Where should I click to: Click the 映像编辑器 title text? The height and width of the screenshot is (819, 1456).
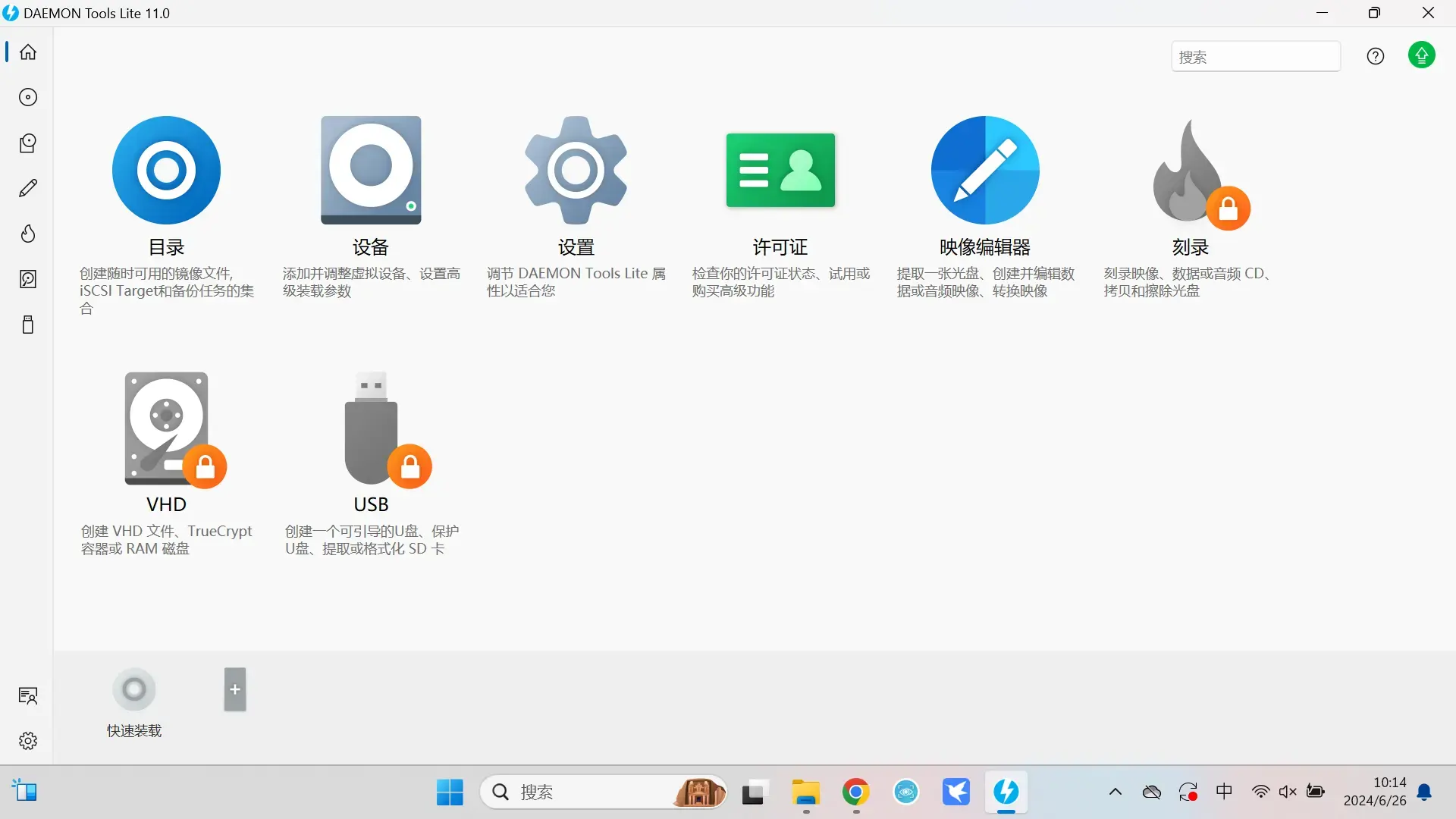pyautogui.click(x=985, y=247)
